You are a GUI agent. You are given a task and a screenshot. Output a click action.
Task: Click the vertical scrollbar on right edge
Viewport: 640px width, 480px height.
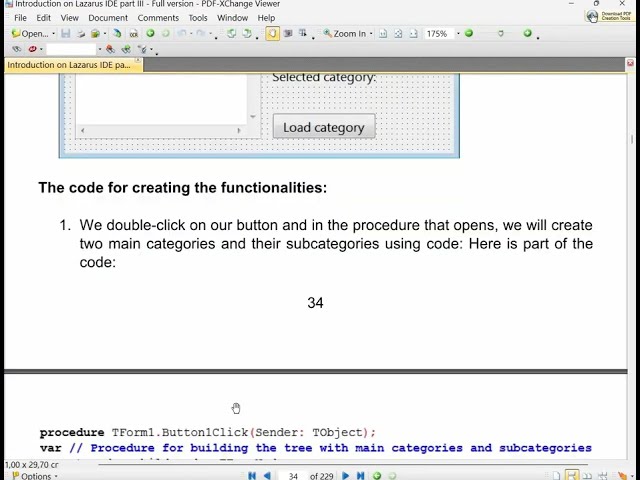point(632,265)
